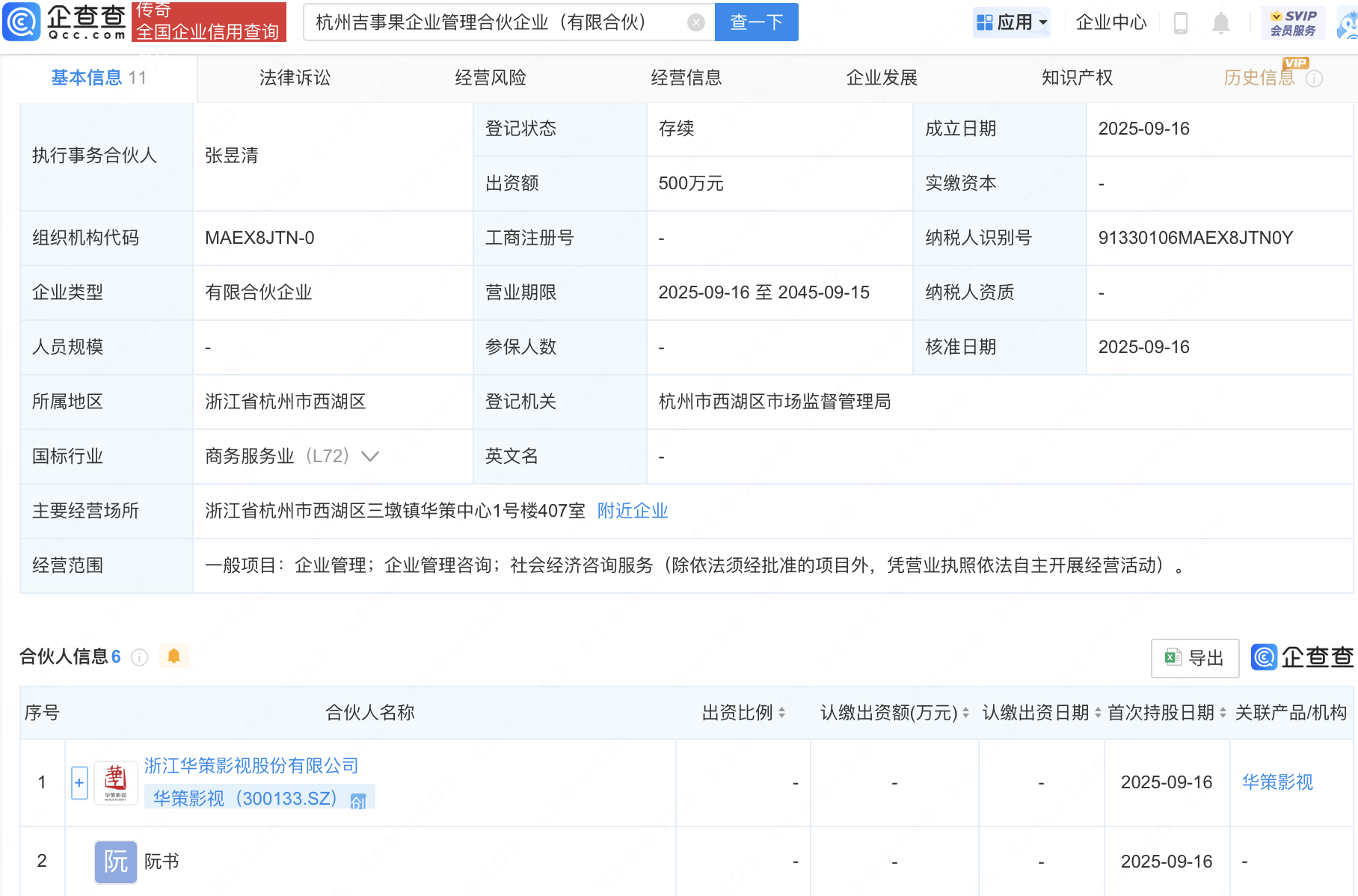This screenshot has height=896, width=1358.
Task: Click the region value 浙江省杭州市西湖区
Action: pyautogui.click(x=286, y=402)
